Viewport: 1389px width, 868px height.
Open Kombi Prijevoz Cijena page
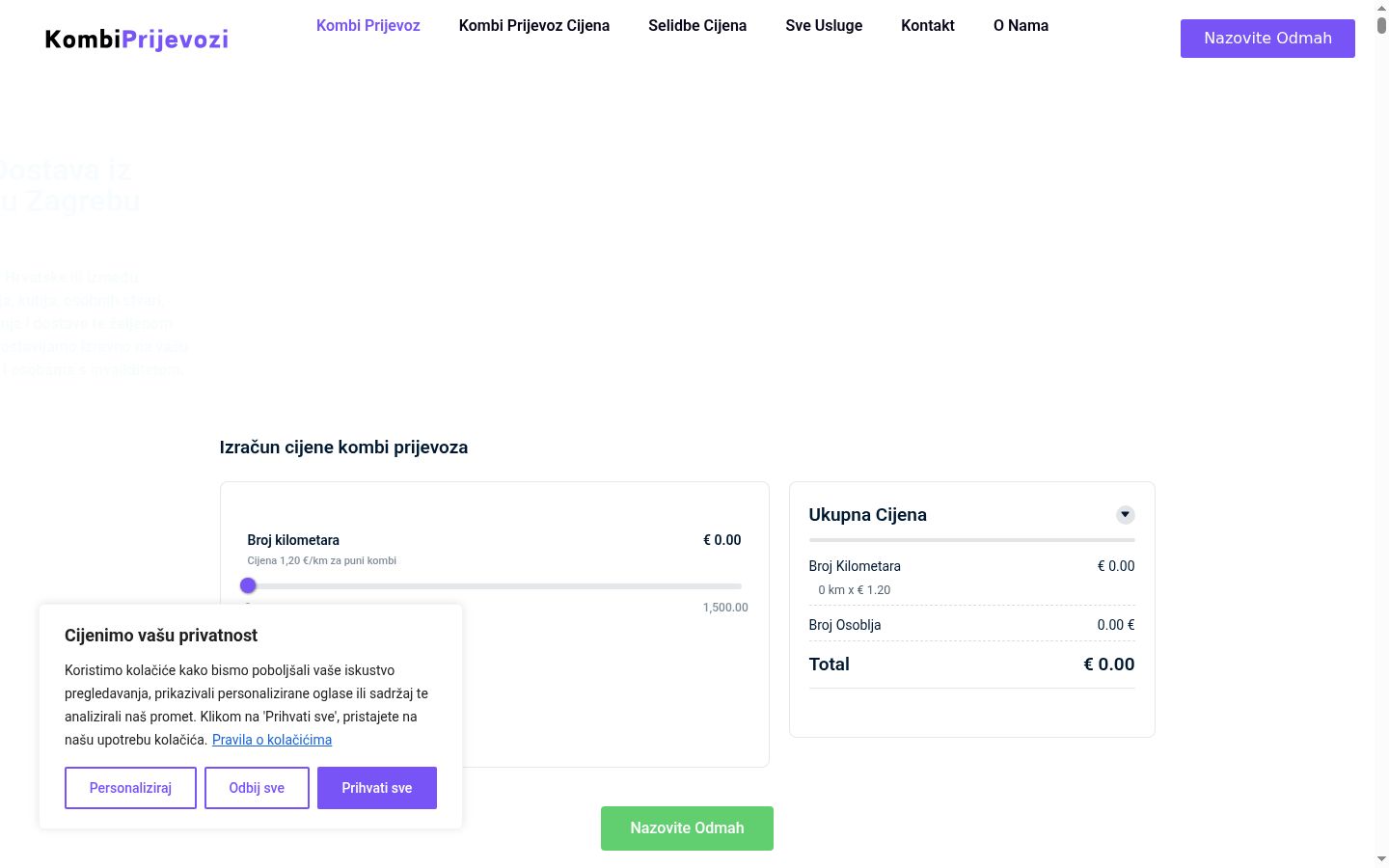click(534, 26)
